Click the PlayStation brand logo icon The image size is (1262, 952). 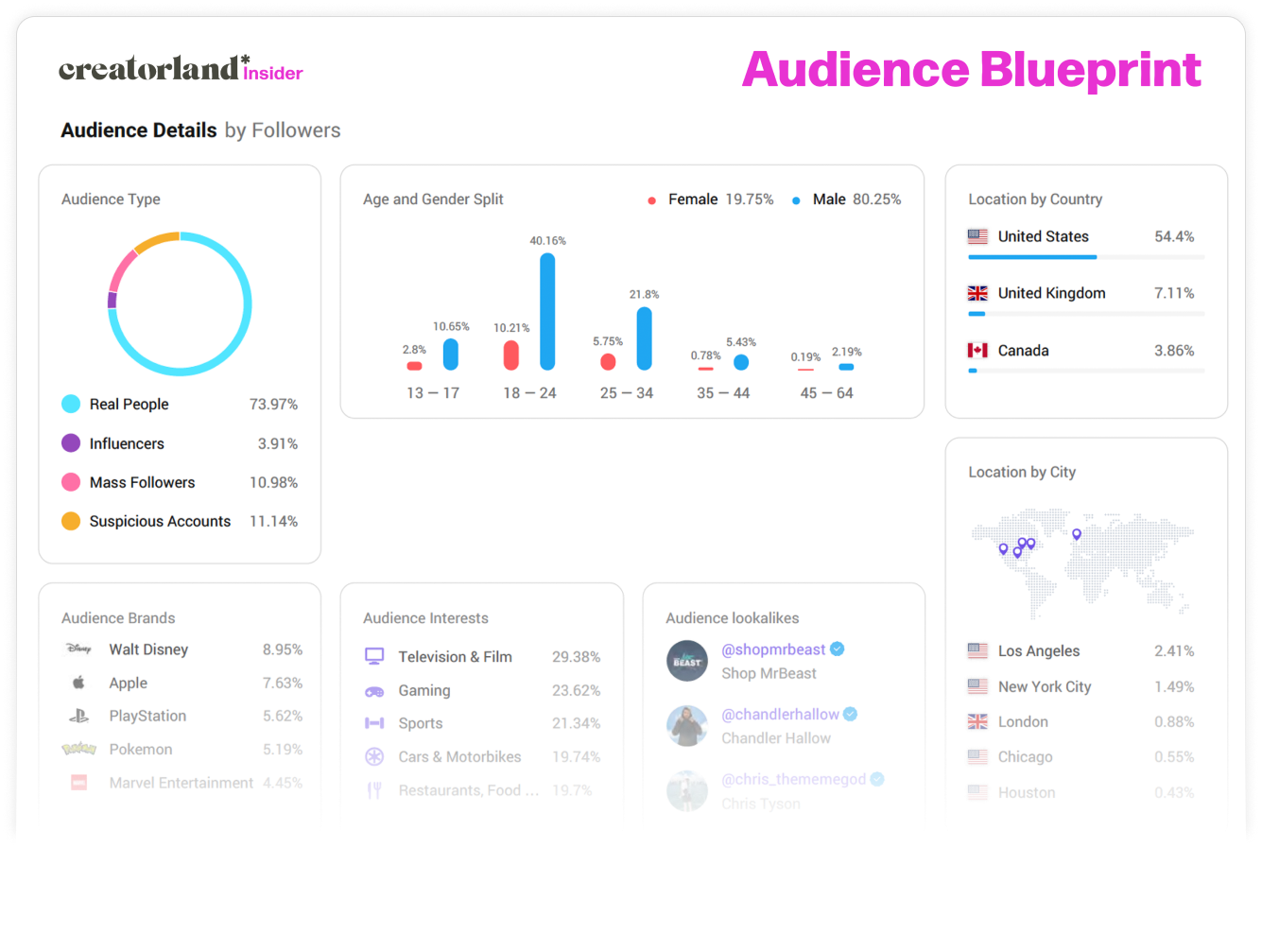pos(79,716)
